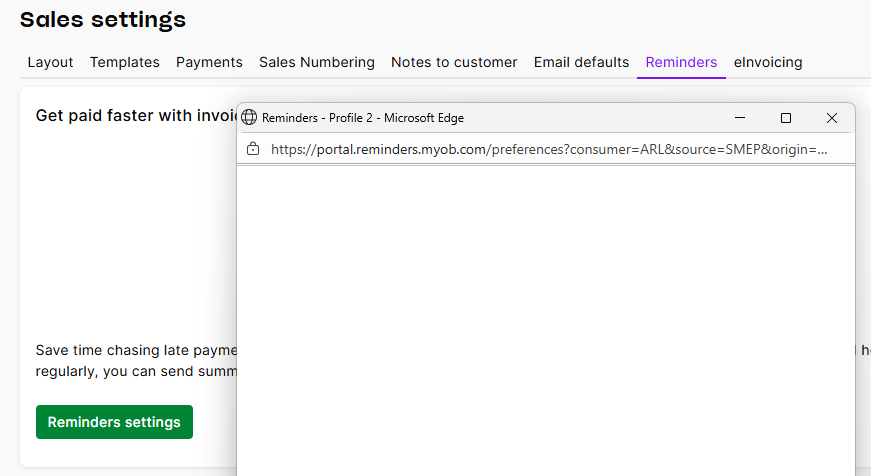Click the lock icon beside the URL

(x=253, y=149)
